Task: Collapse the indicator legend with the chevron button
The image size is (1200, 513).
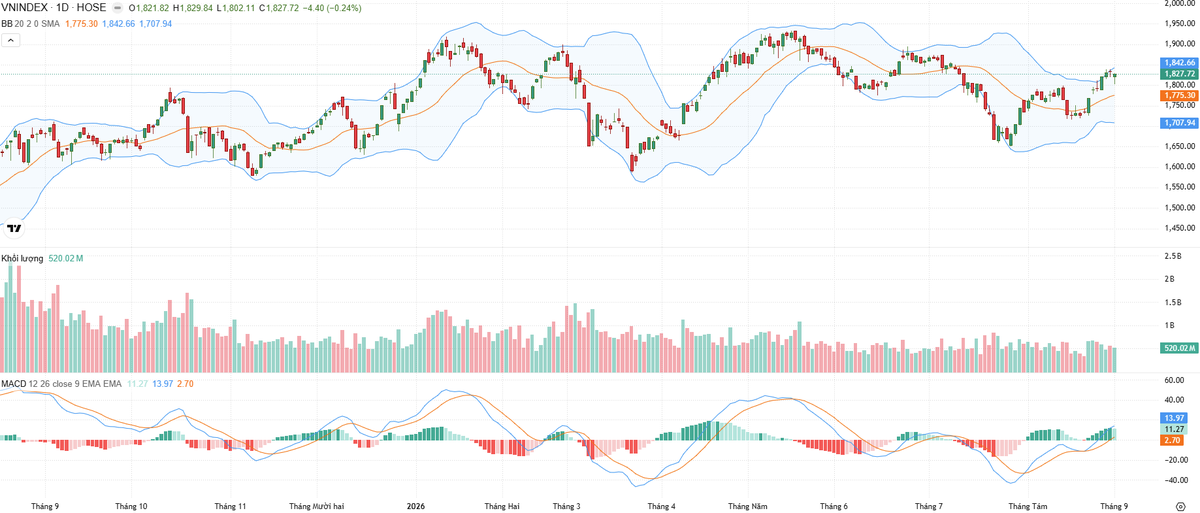Action: pos(10,40)
